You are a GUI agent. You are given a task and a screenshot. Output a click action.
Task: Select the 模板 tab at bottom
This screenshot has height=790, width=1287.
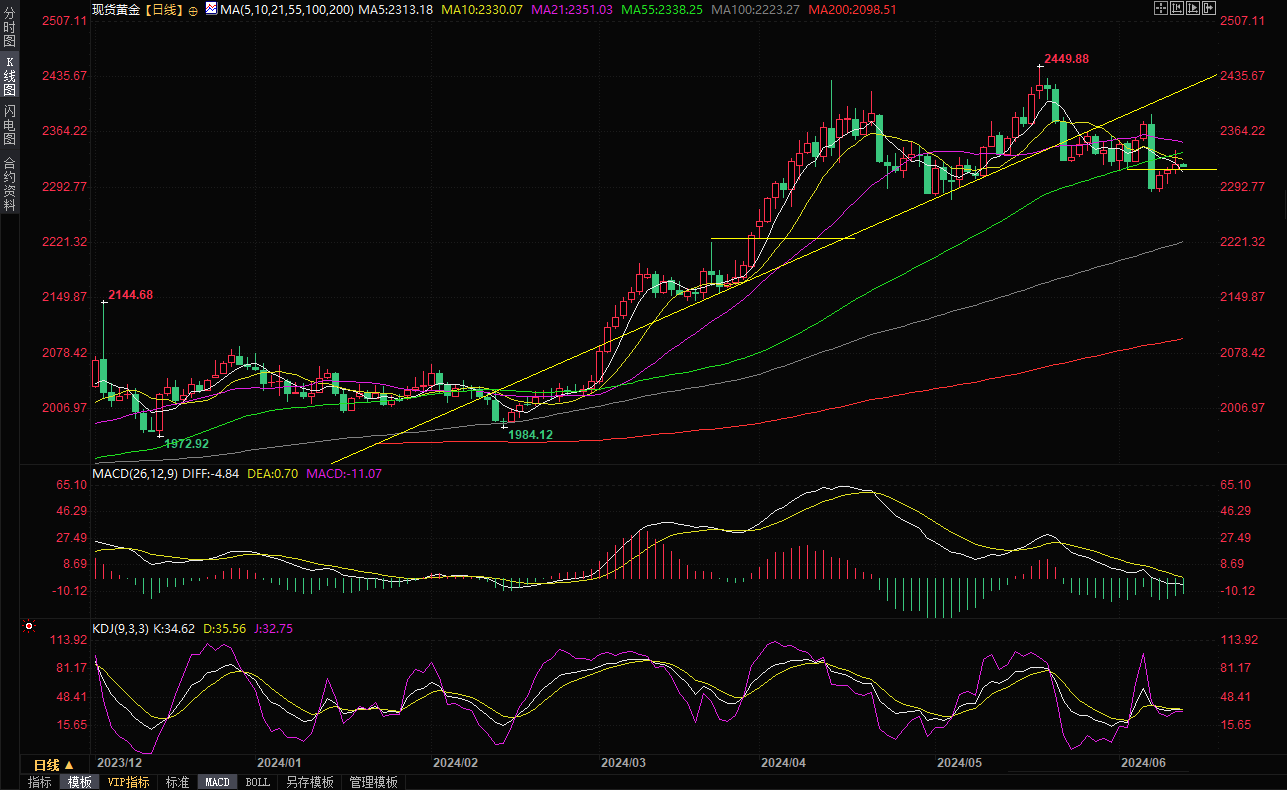[x=79, y=782]
